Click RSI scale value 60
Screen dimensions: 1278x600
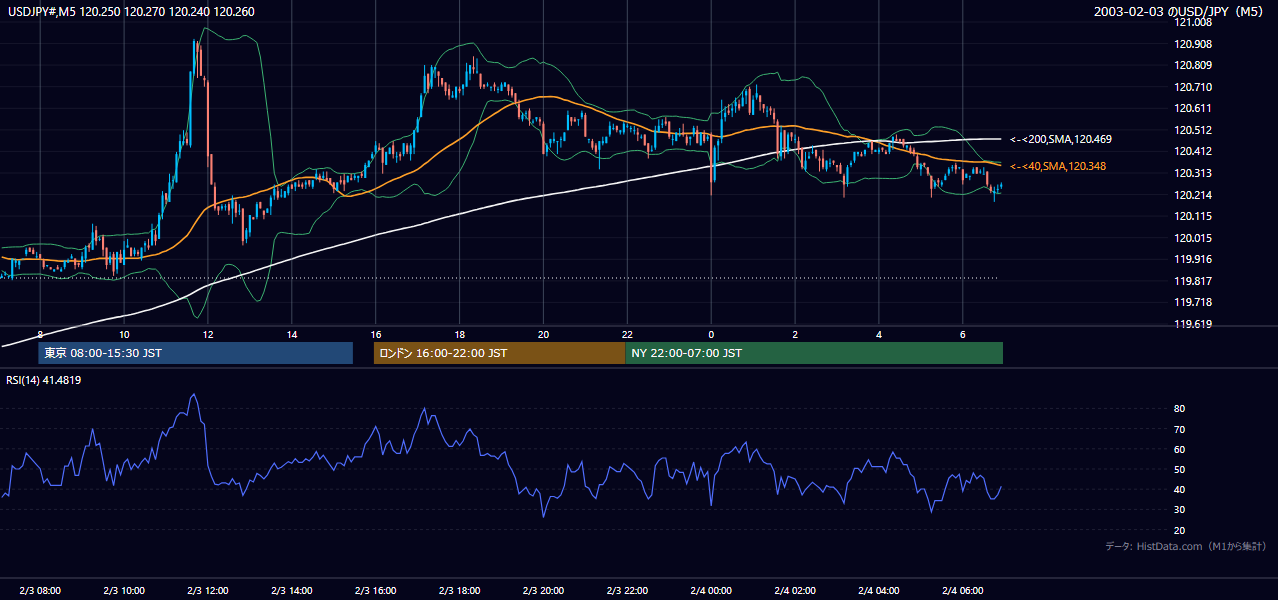click(x=1180, y=449)
